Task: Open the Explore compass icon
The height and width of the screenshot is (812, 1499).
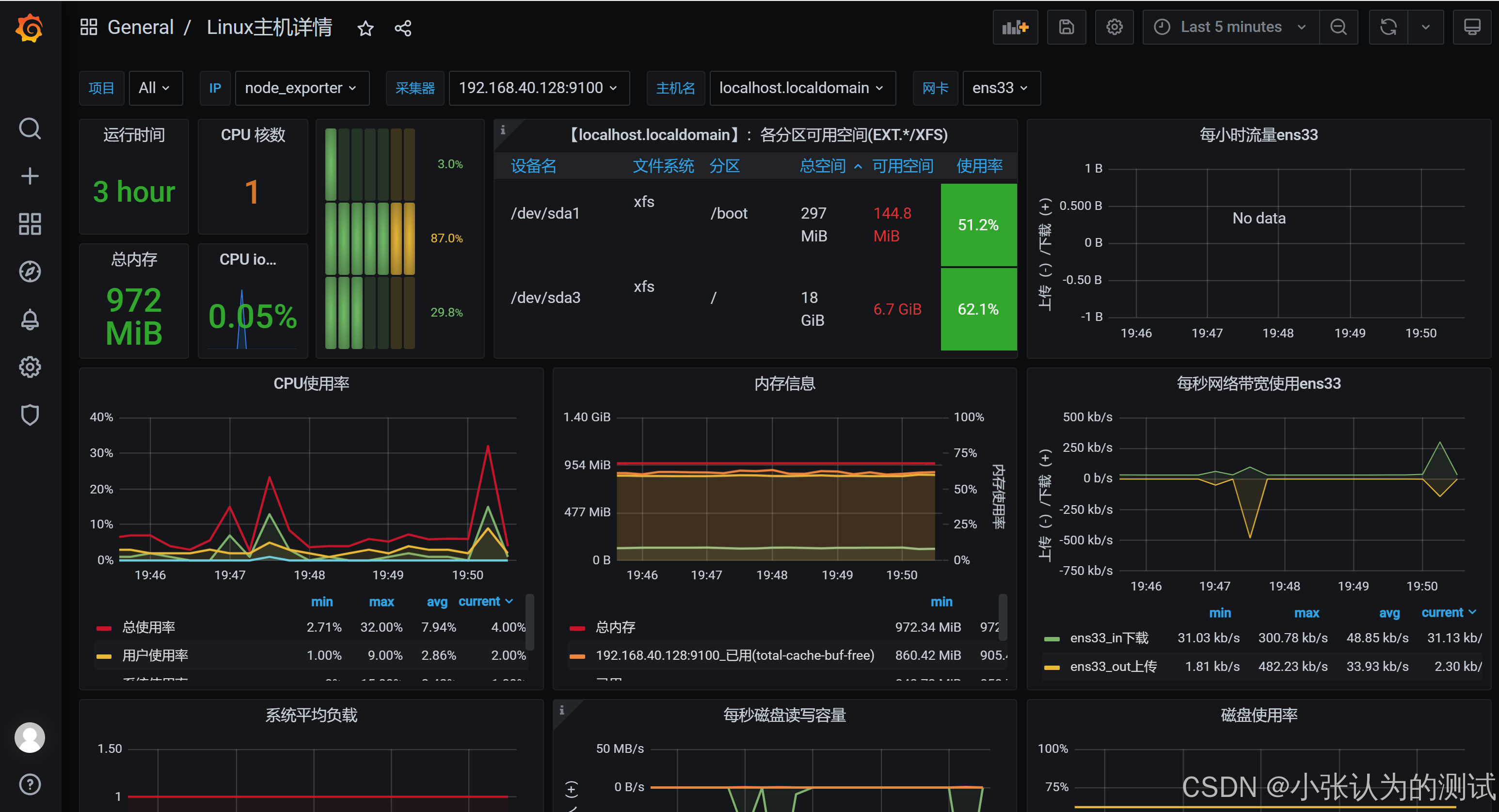Action: 30,272
